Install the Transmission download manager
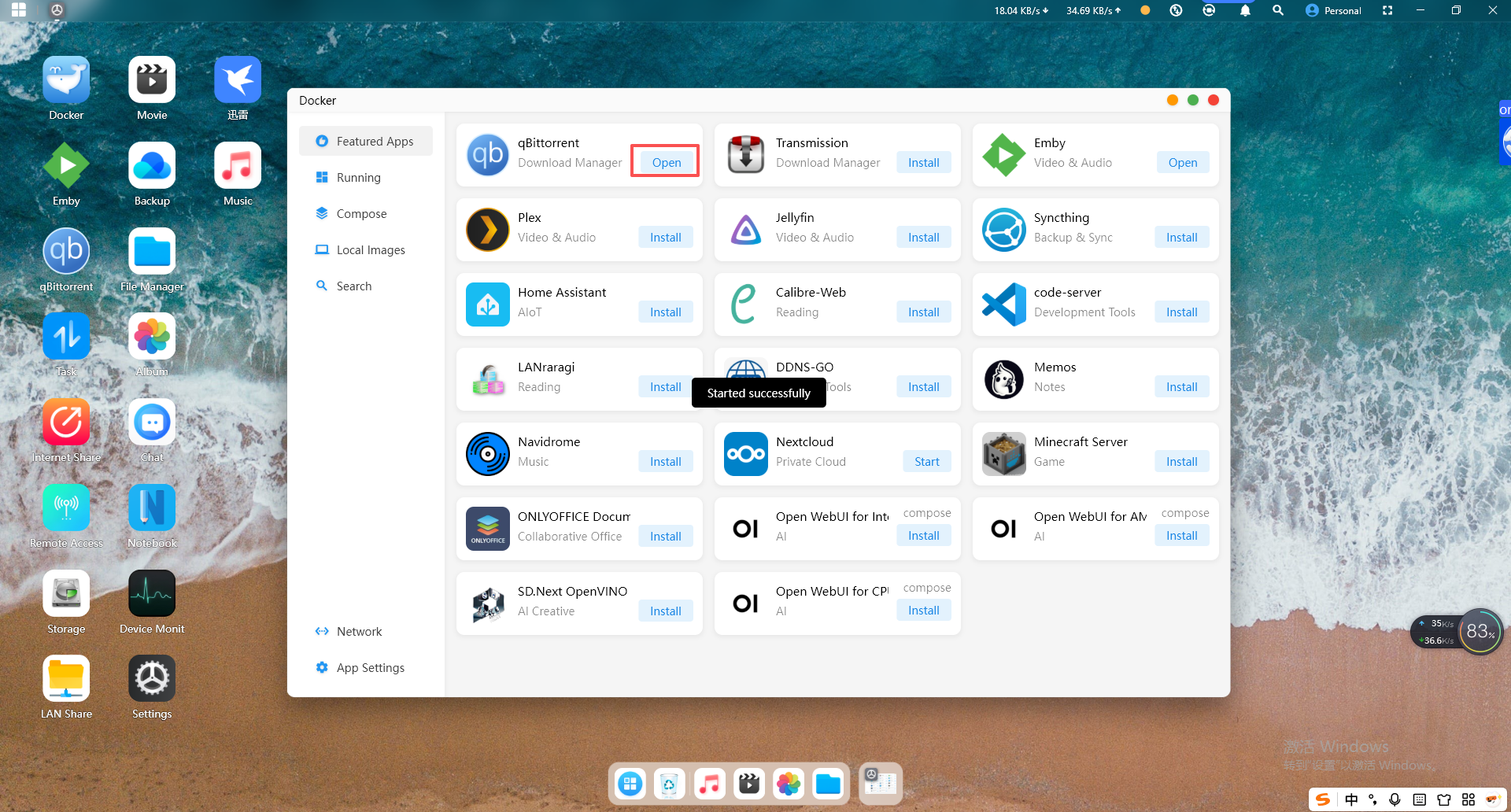This screenshot has height=812, width=1511. (x=924, y=163)
